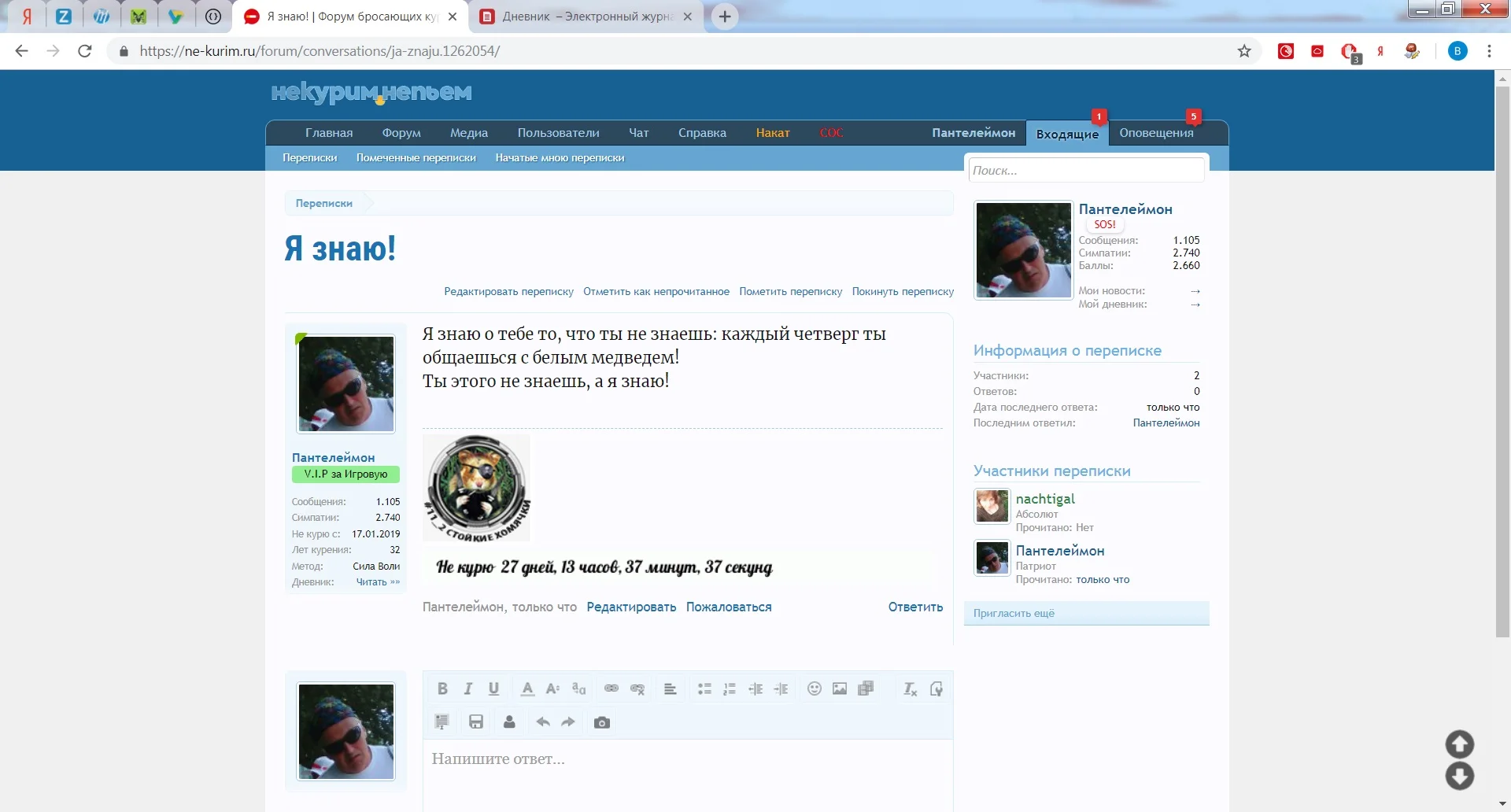Image resolution: width=1511 pixels, height=812 pixels.
Task: Reload the page in the browser
Action: point(85,51)
